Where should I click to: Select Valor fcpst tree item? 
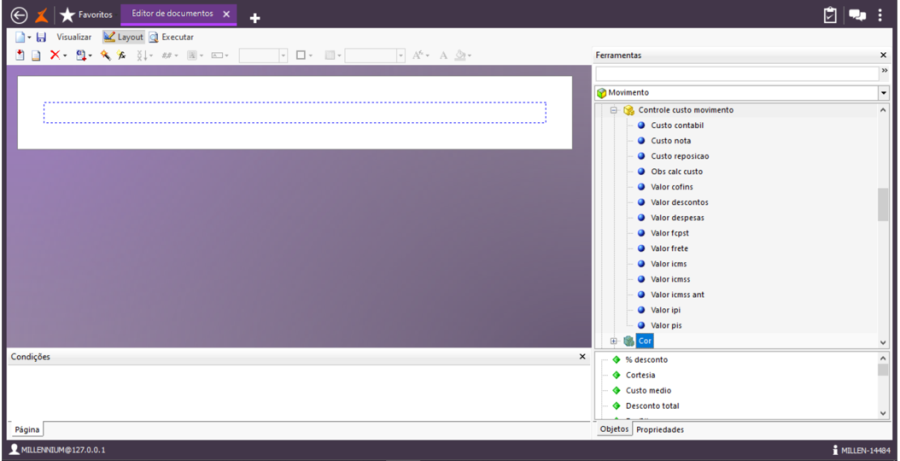(670, 234)
